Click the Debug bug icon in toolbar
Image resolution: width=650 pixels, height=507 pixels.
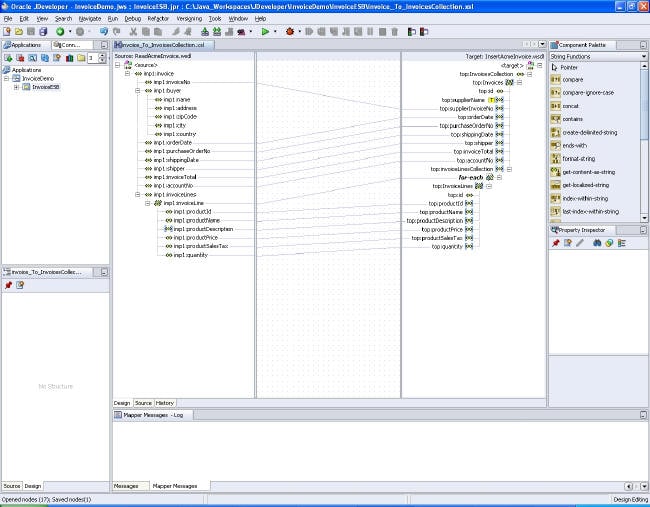click(290, 31)
